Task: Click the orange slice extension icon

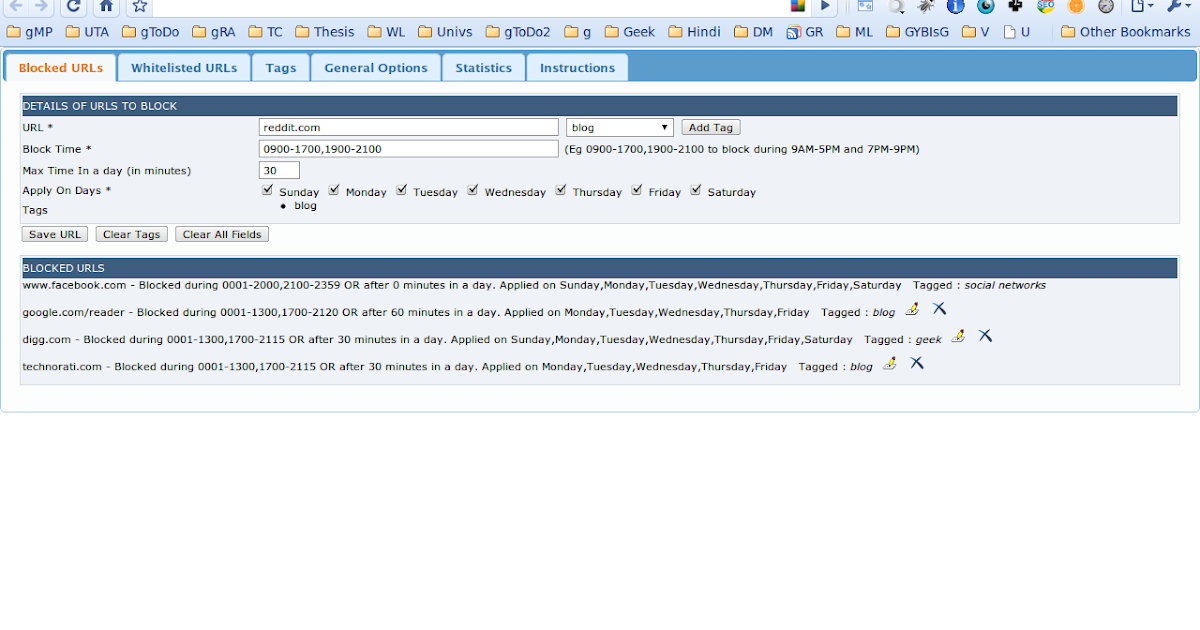Action: click(1075, 6)
